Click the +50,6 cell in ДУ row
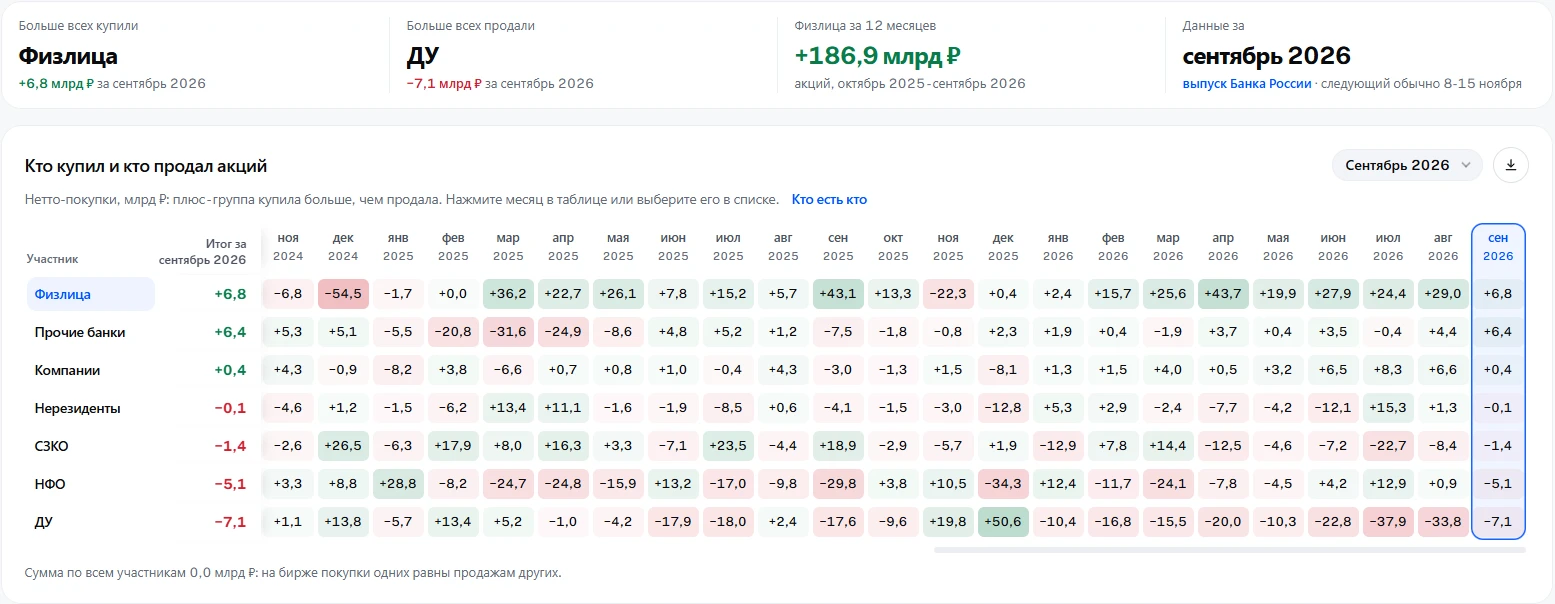 [1003, 522]
